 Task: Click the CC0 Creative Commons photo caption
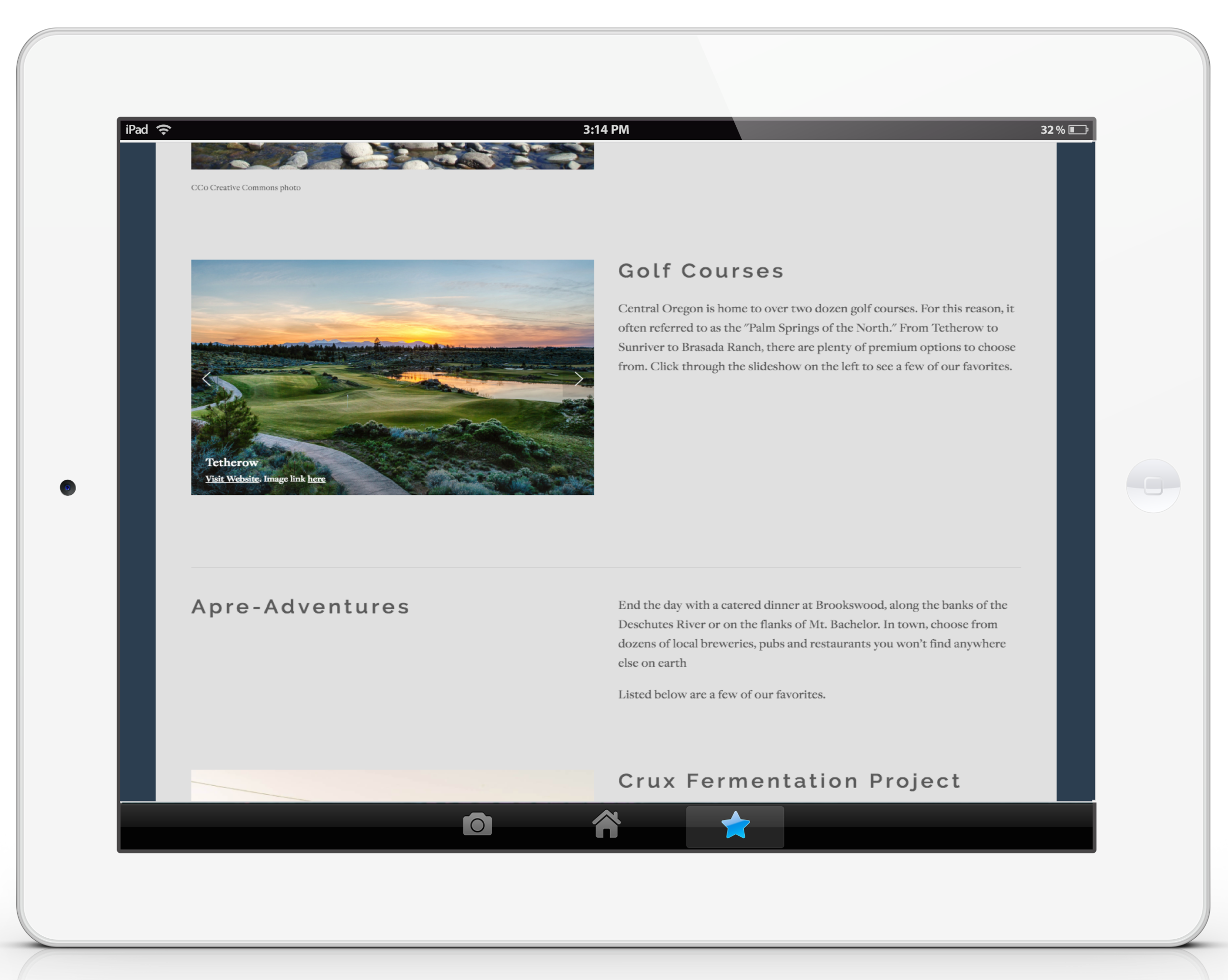coord(246,188)
